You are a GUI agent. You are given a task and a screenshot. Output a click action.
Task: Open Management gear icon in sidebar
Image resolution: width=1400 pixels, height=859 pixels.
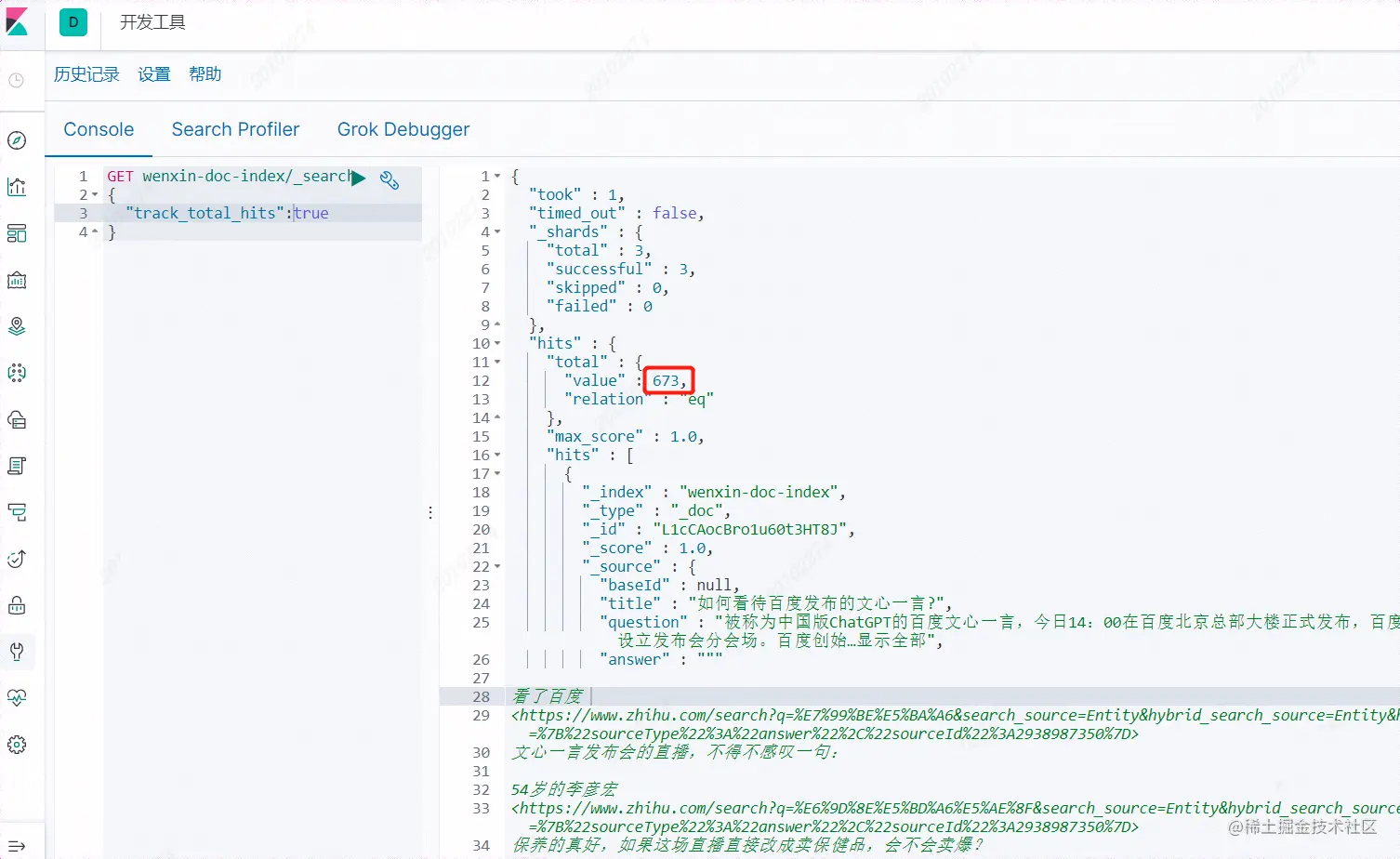(x=17, y=745)
